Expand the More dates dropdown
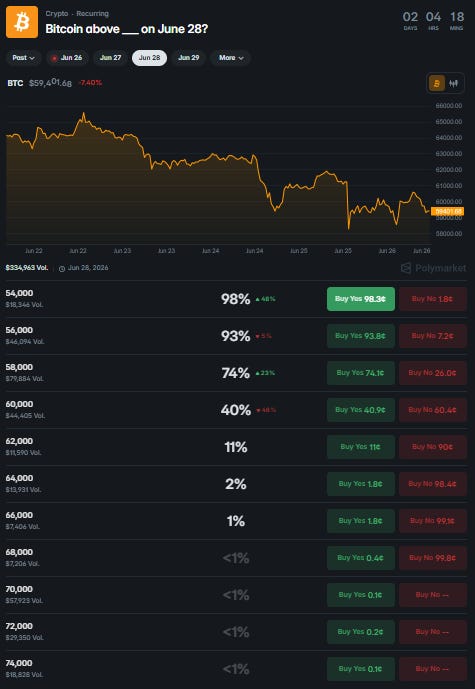Image resolution: width=475 pixels, height=689 pixels. pos(230,58)
